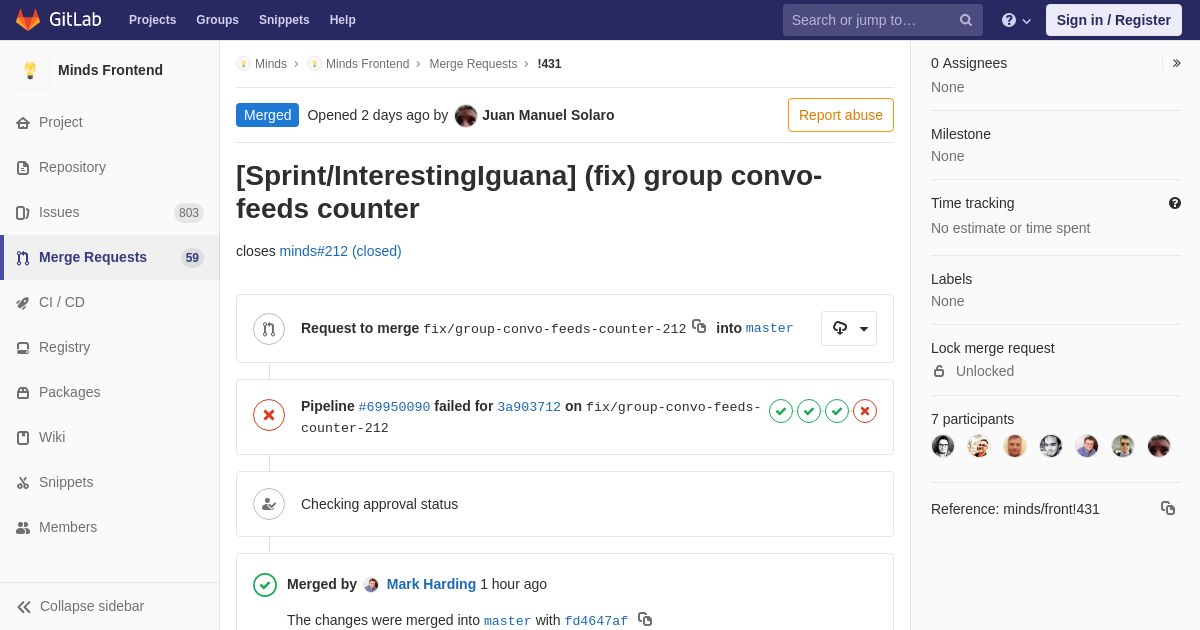This screenshot has height=630, width=1200.
Task: Click the approval status user icon
Action: coord(269,504)
